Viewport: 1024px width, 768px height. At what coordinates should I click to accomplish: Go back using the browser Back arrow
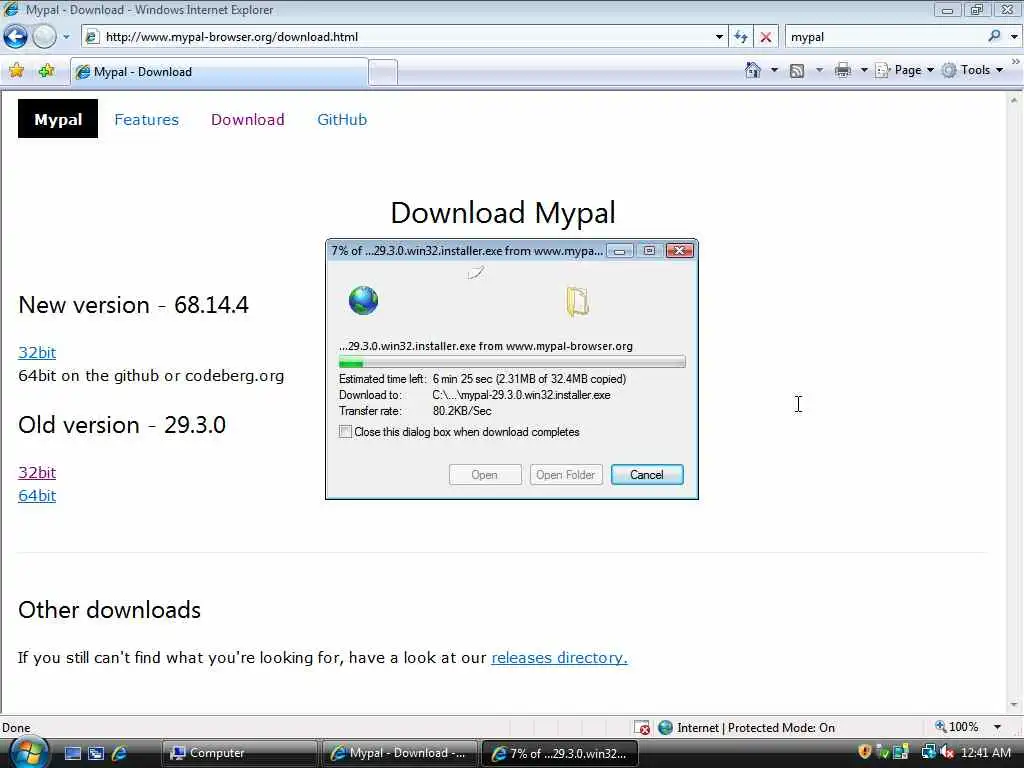pos(16,37)
